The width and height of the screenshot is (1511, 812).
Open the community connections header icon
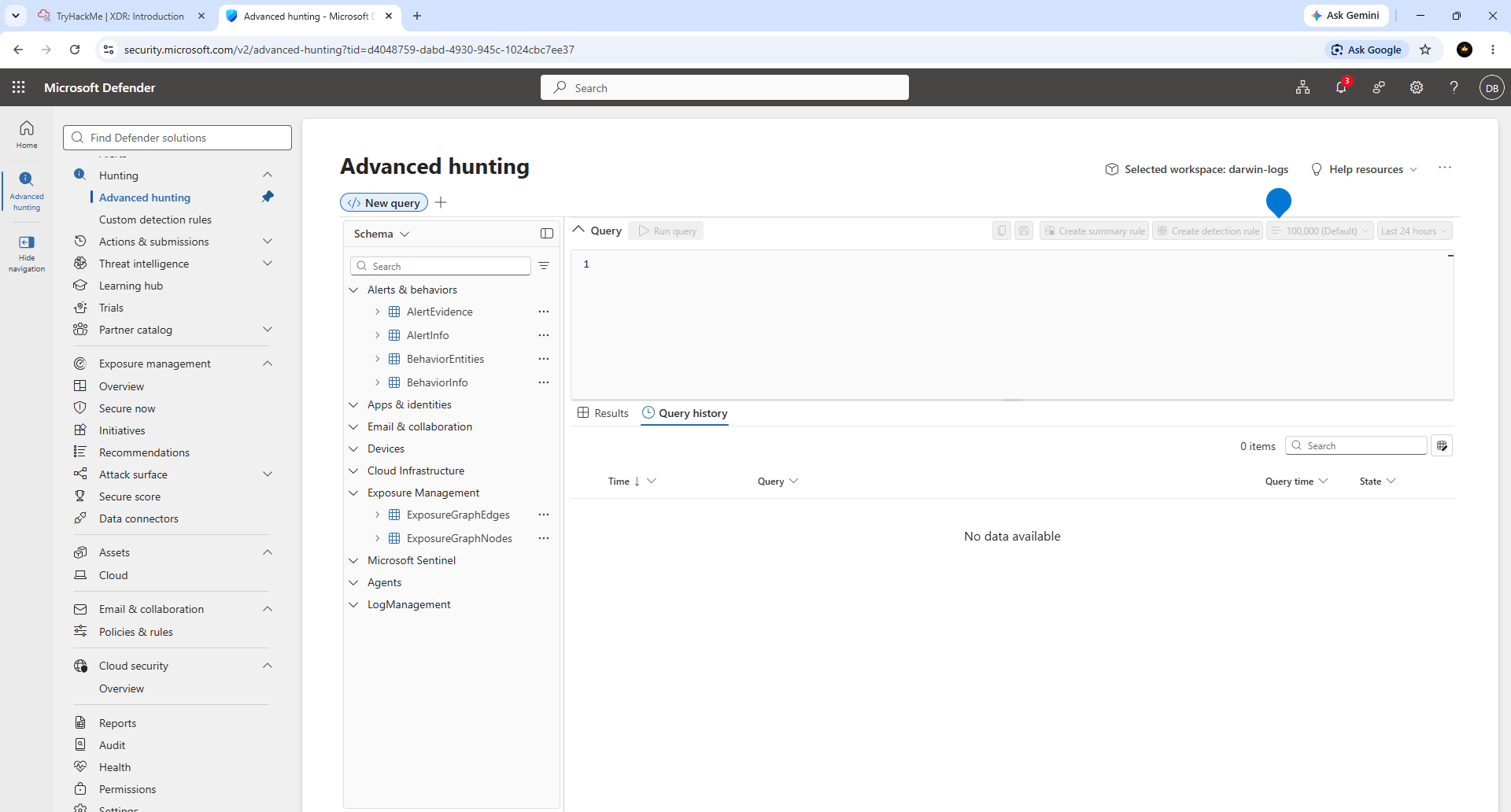1379,87
